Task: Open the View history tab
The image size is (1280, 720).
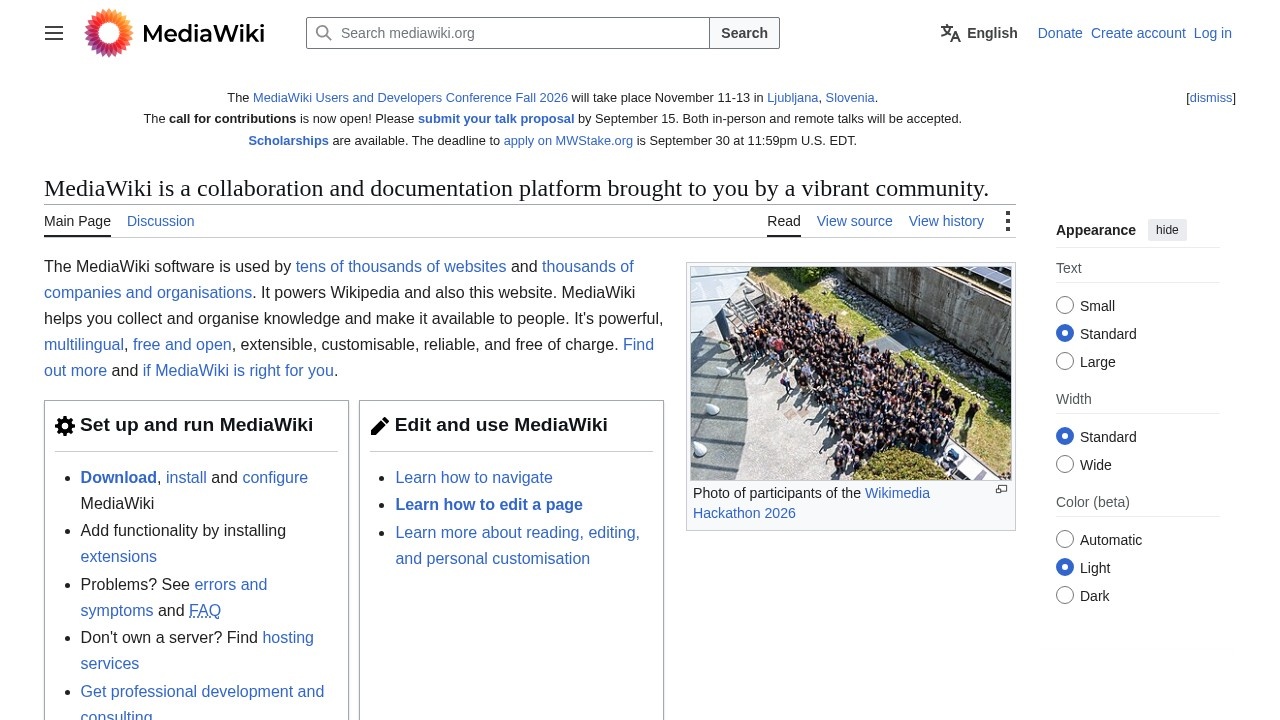Action: coord(946,221)
